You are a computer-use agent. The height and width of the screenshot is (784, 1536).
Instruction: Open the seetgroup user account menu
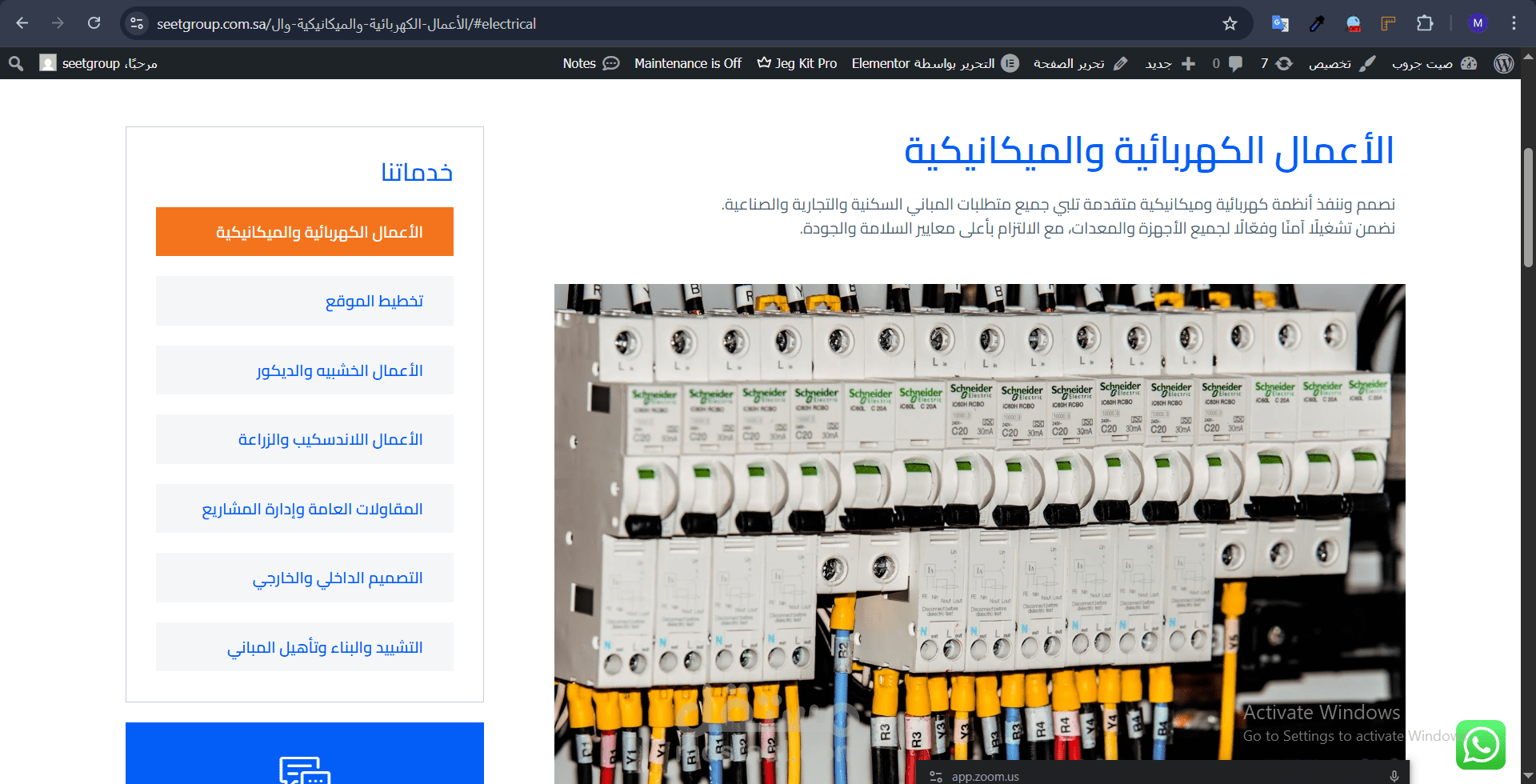point(98,63)
